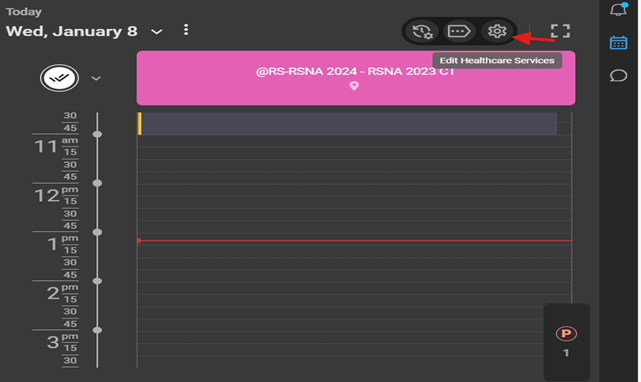Toggle fullscreen view icon
This screenshot has height=382, width=641.
tap(560, 31)
